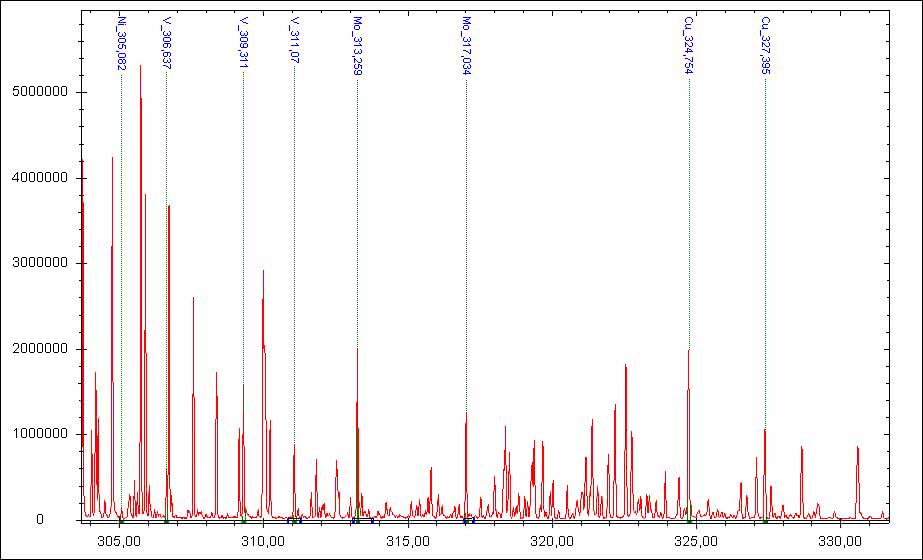Click the 330,00 x-axis tick label
The image size is (923, 560).
point(838,541)
